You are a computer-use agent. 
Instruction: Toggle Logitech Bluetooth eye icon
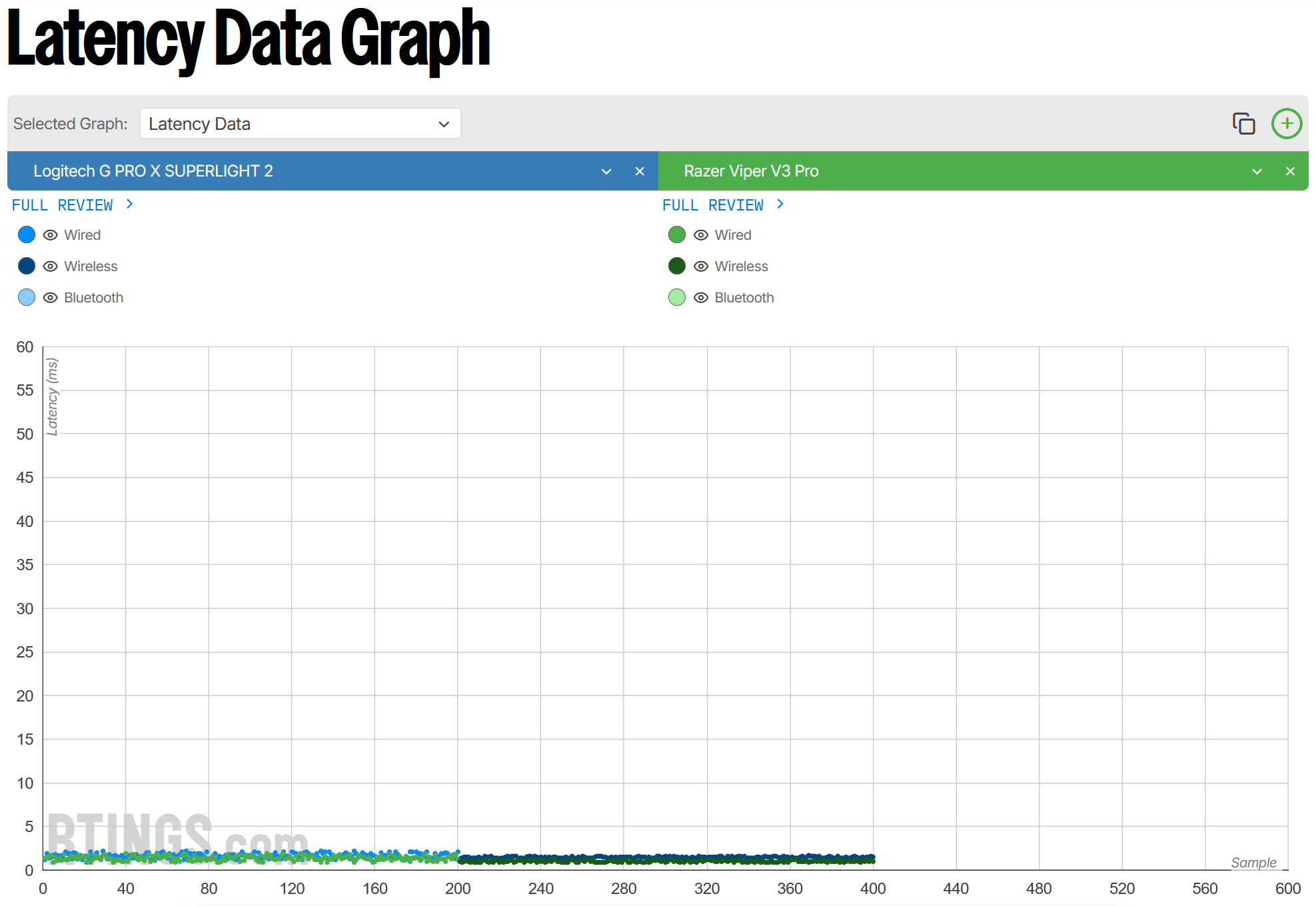[x=50, y=298]
